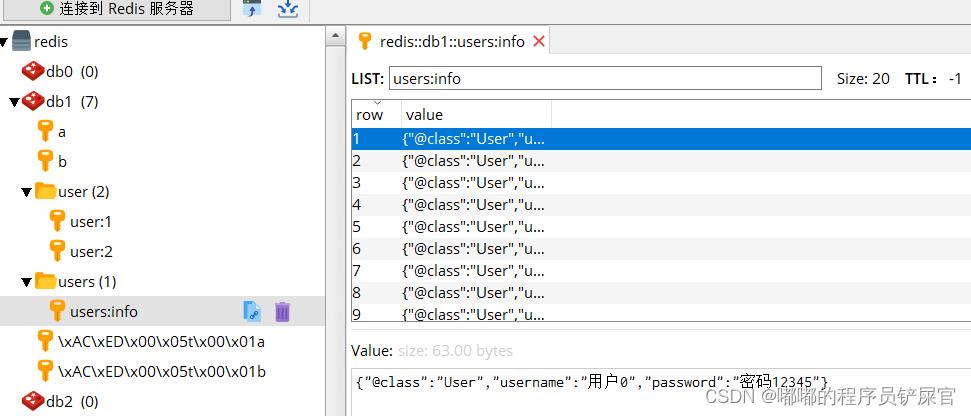This screenshot has height=416, width=971.
Task: Select list row 5
Action: click(661, 227)
